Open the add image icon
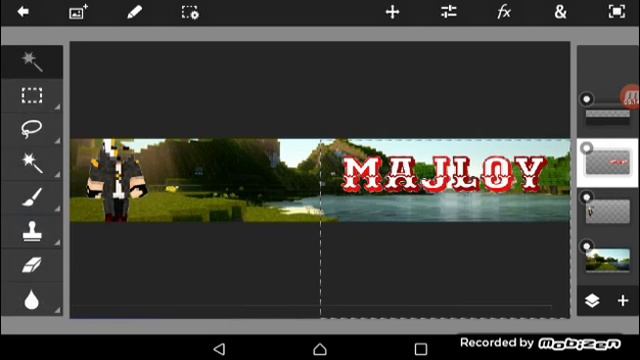 (78, 12)
